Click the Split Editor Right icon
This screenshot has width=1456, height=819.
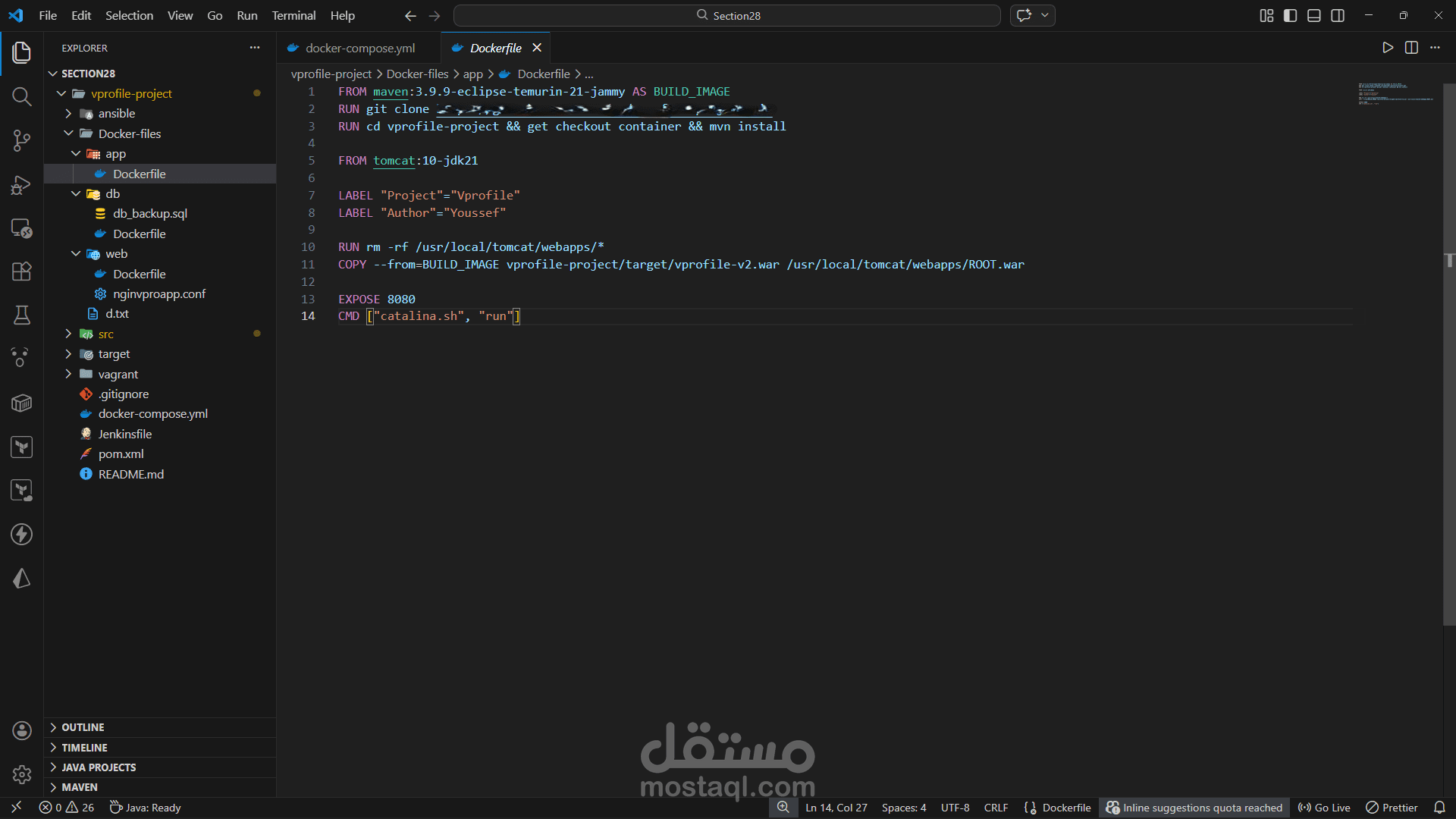1411,48
